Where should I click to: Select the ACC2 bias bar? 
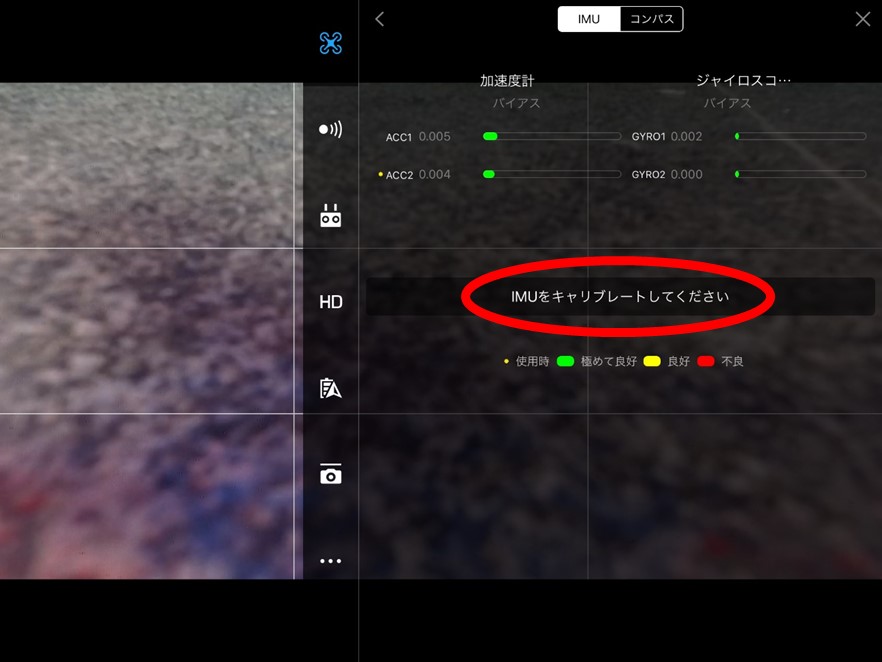tap(552, 174)
